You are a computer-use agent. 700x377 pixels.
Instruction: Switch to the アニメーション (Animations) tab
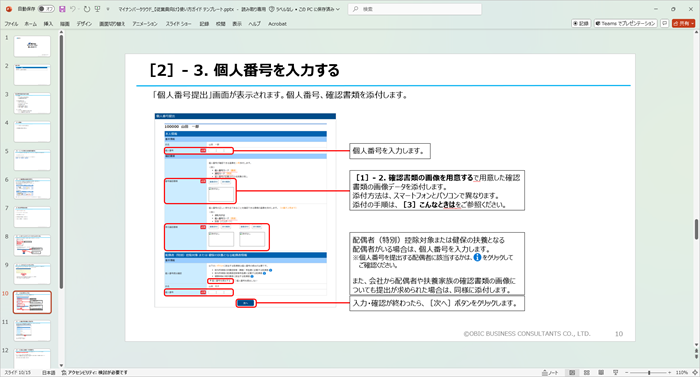tap(145, 24)
